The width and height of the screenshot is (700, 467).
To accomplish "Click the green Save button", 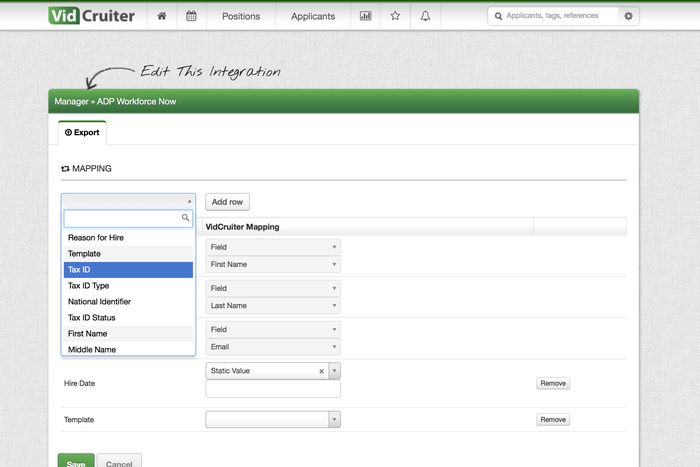I will tap(76, 462).
